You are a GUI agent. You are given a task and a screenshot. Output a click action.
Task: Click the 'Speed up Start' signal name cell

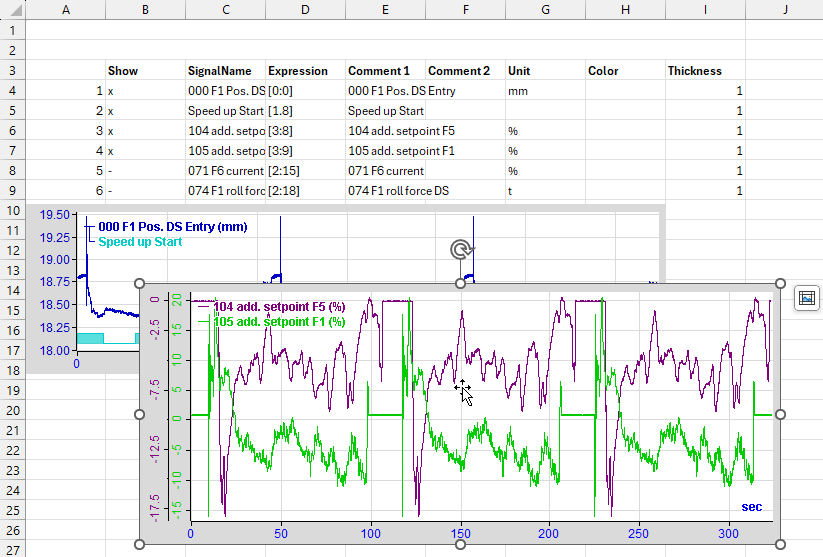coord(226,111)
